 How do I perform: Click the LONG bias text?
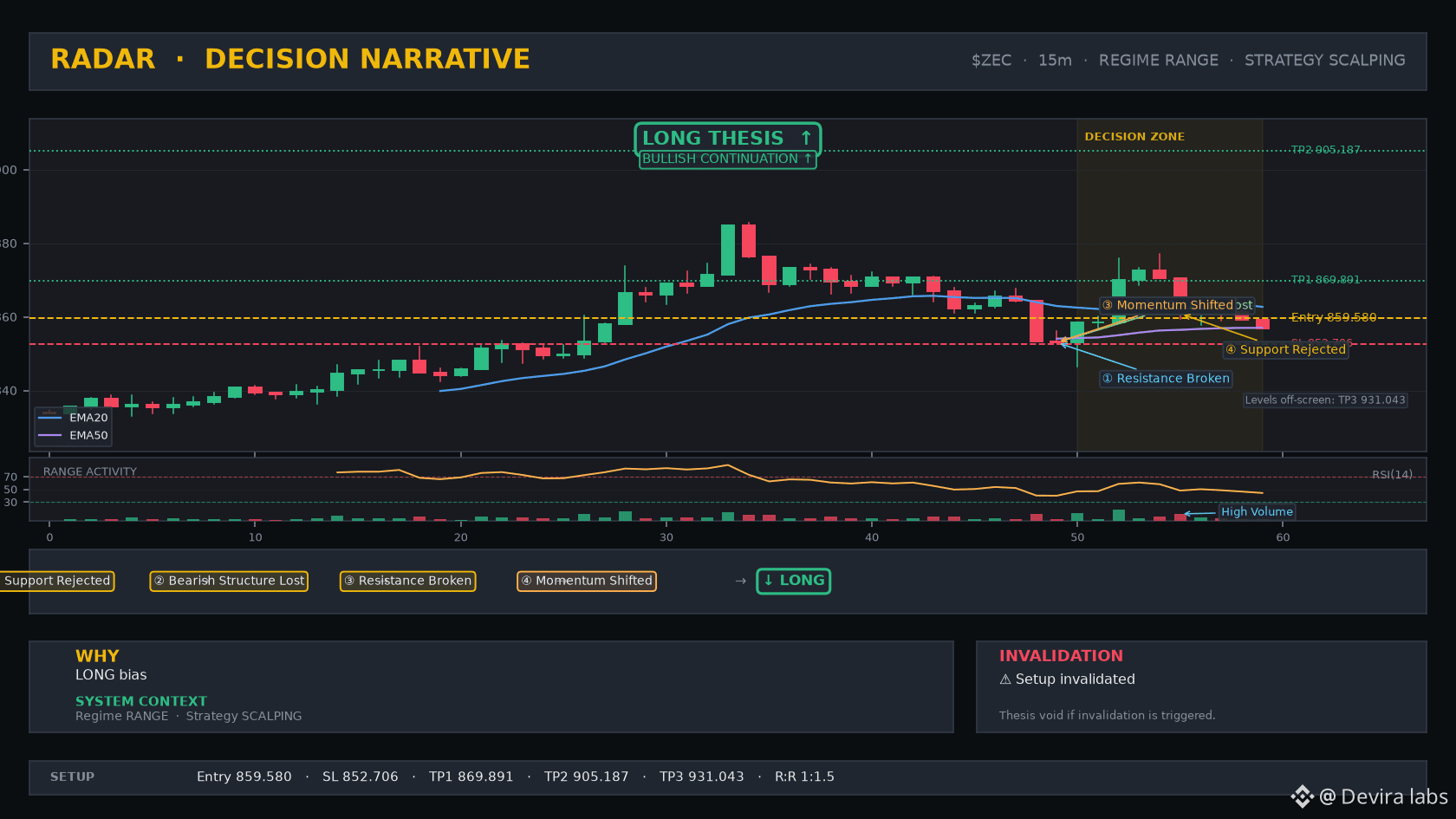[x=111, y=675]
